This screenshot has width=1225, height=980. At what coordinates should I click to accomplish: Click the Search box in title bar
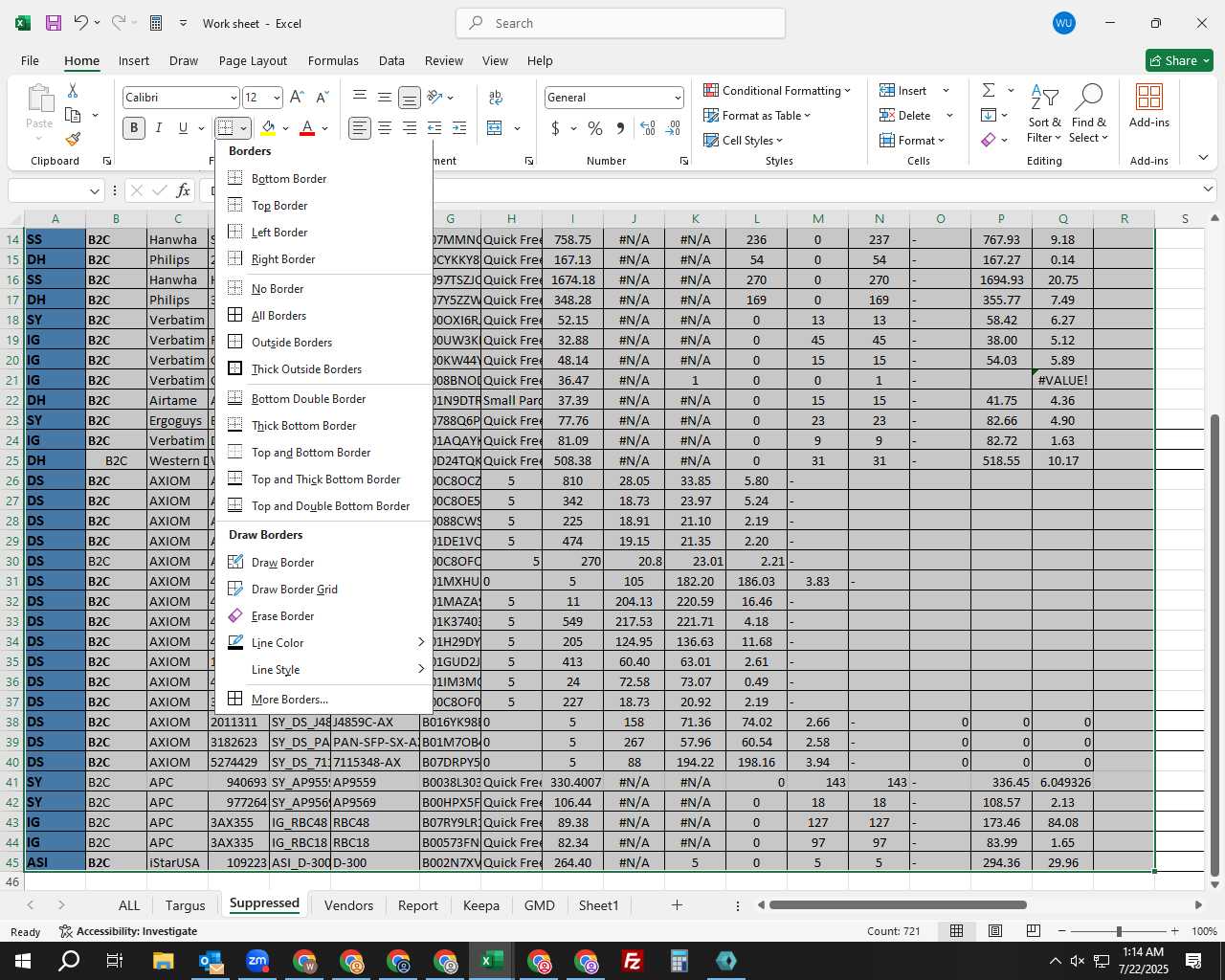point(620,23)
